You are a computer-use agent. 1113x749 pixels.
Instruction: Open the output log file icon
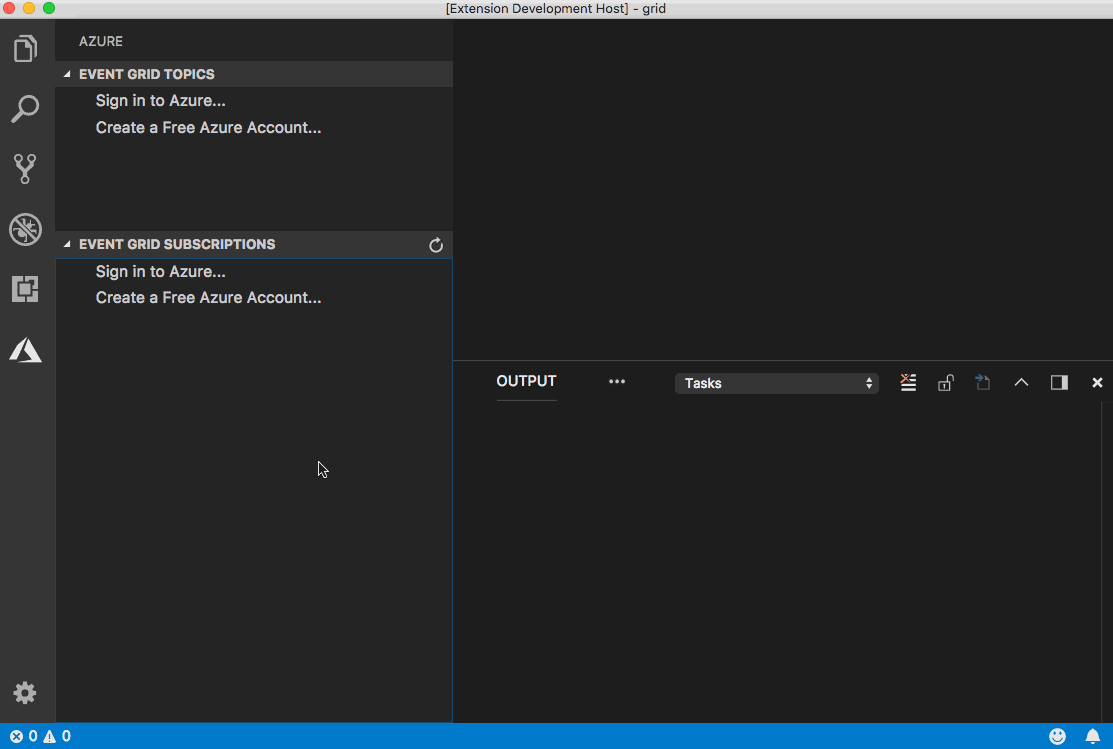983,383
